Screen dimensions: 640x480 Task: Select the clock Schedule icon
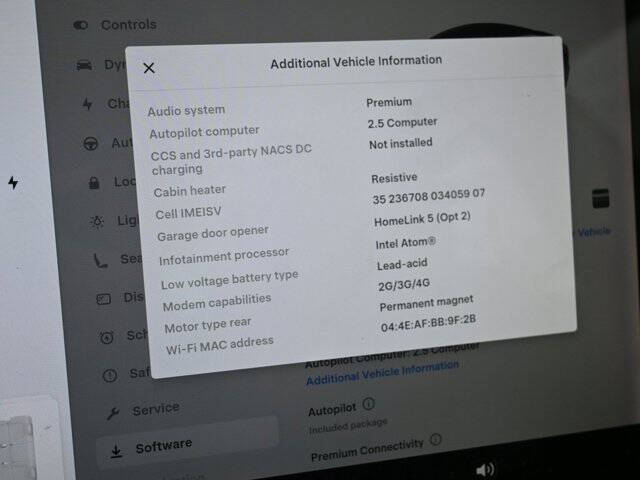pos(107,337)
